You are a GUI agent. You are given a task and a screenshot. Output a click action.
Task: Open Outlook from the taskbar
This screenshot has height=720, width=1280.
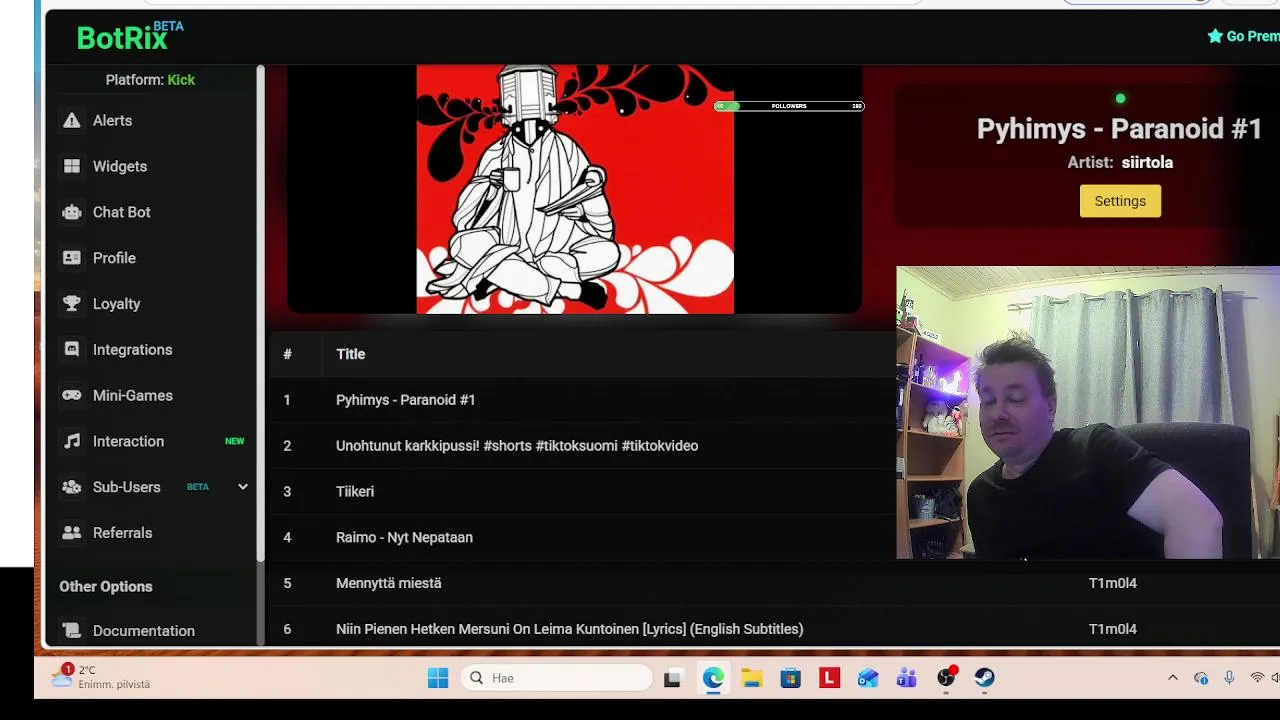tap(868, 678)
